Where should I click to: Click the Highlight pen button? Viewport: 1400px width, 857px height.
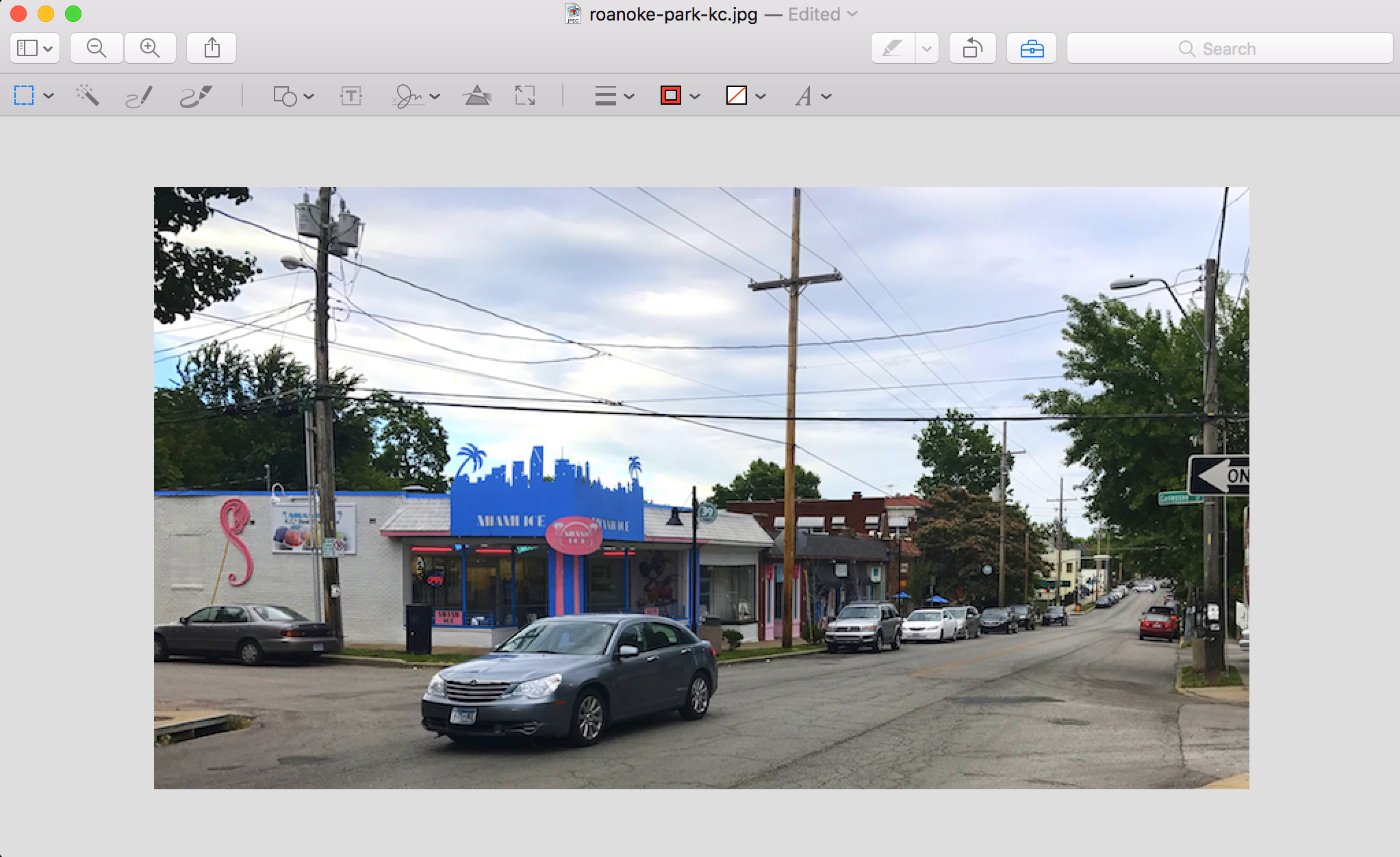click(x=893, y=48)
